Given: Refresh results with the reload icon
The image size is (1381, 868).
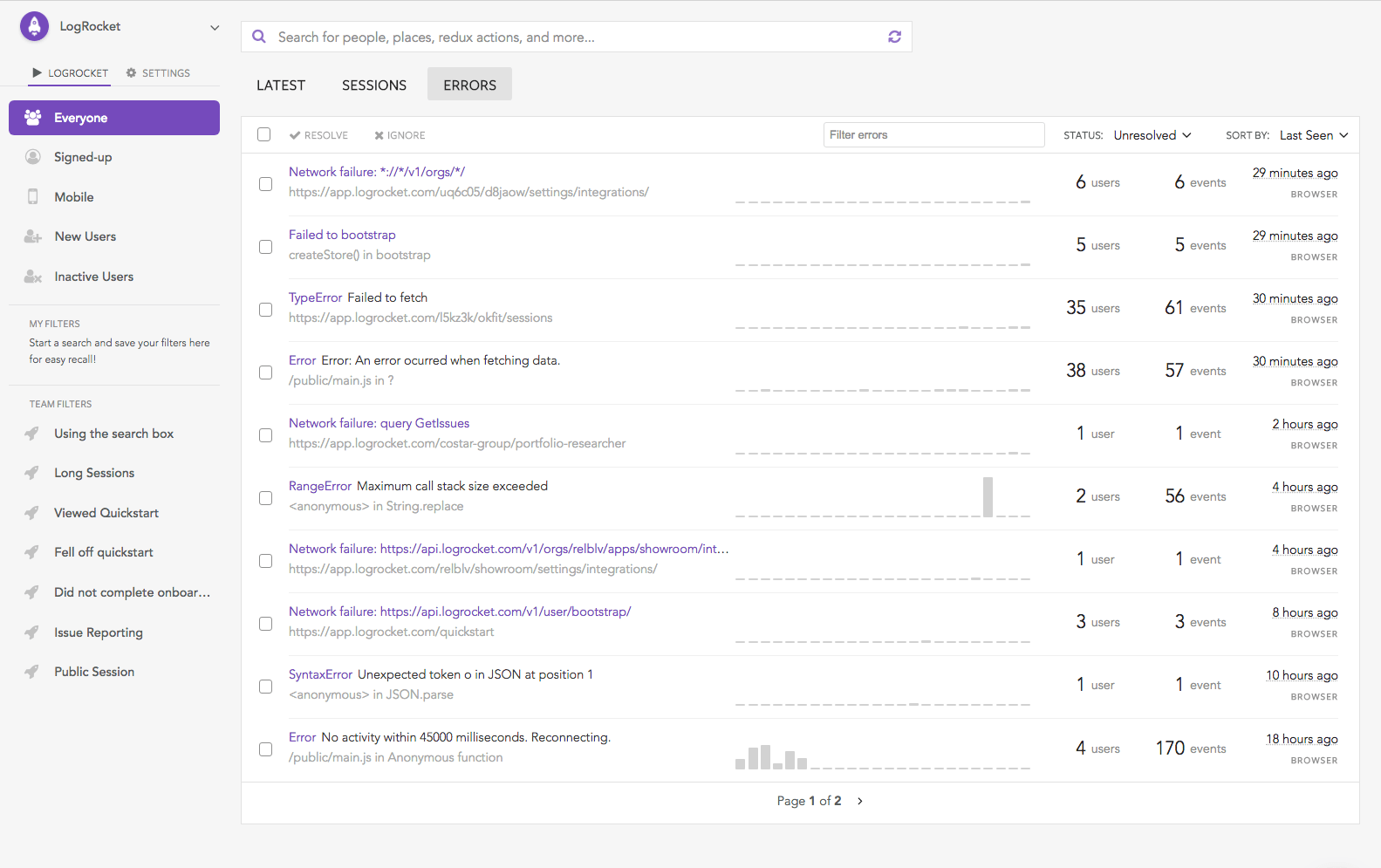Looking at the screenshot, I should [x=894, y=37].
